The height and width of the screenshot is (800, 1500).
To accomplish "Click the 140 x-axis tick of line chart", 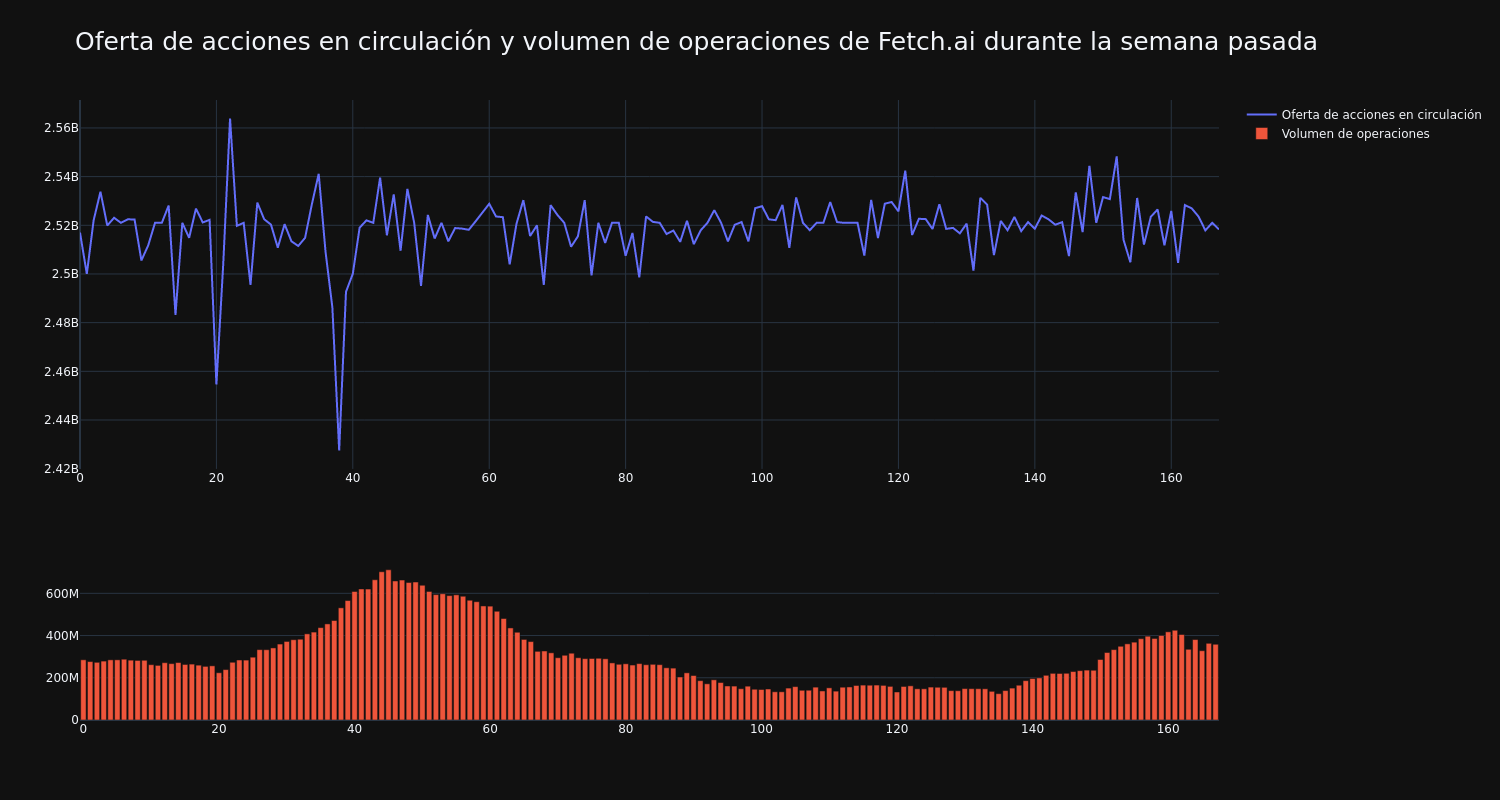I will tap(1035, 479).
